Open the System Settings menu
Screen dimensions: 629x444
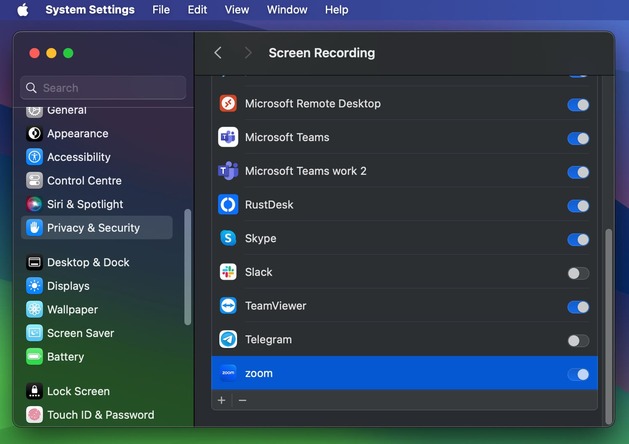click(90, 10)
